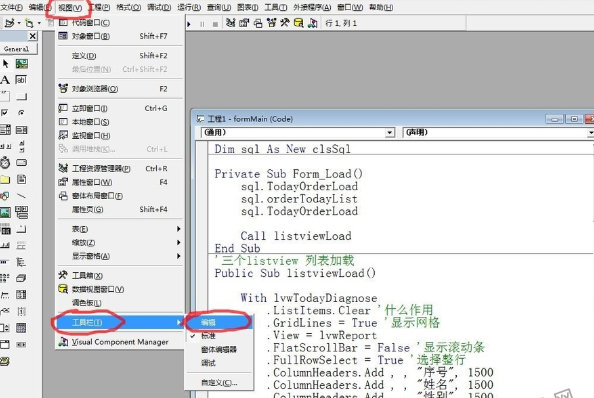Open Object Browser from the toolbar icon
The width and height of the screenshot is (594, 398).
[x=271, y=23]
